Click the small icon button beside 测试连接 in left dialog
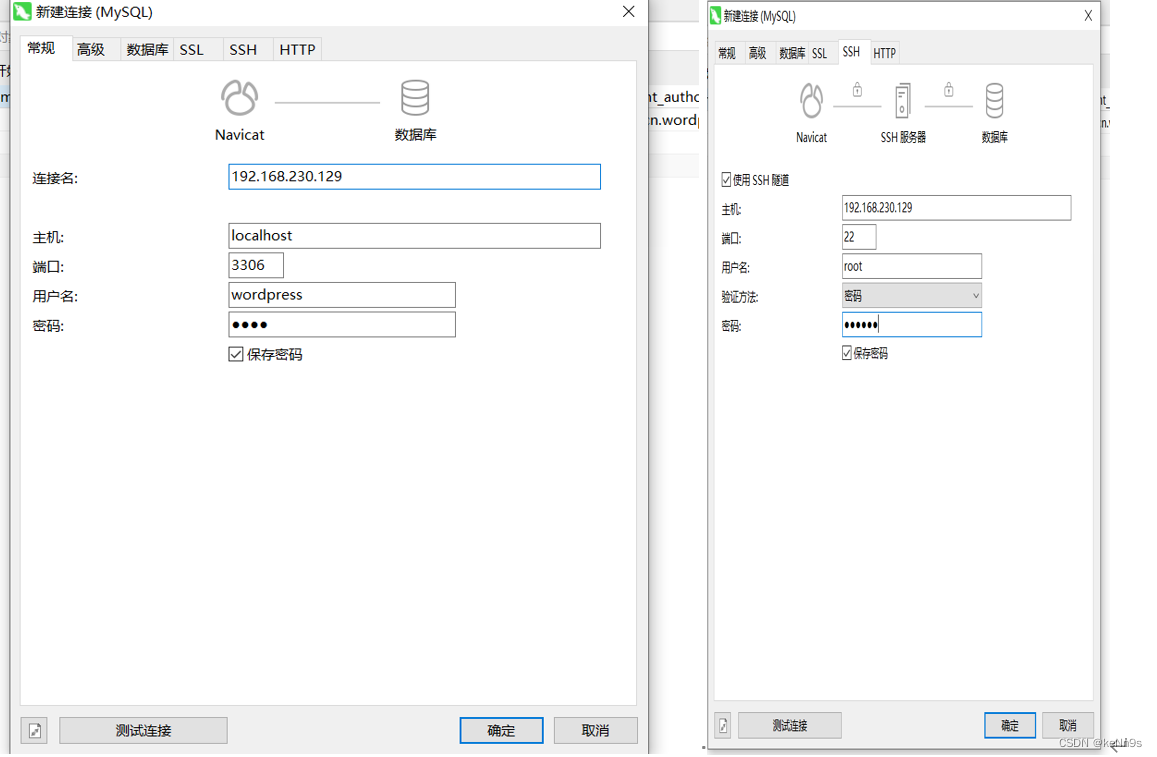The height and width of the screenshot is (757, 1157). click(35, 730)
